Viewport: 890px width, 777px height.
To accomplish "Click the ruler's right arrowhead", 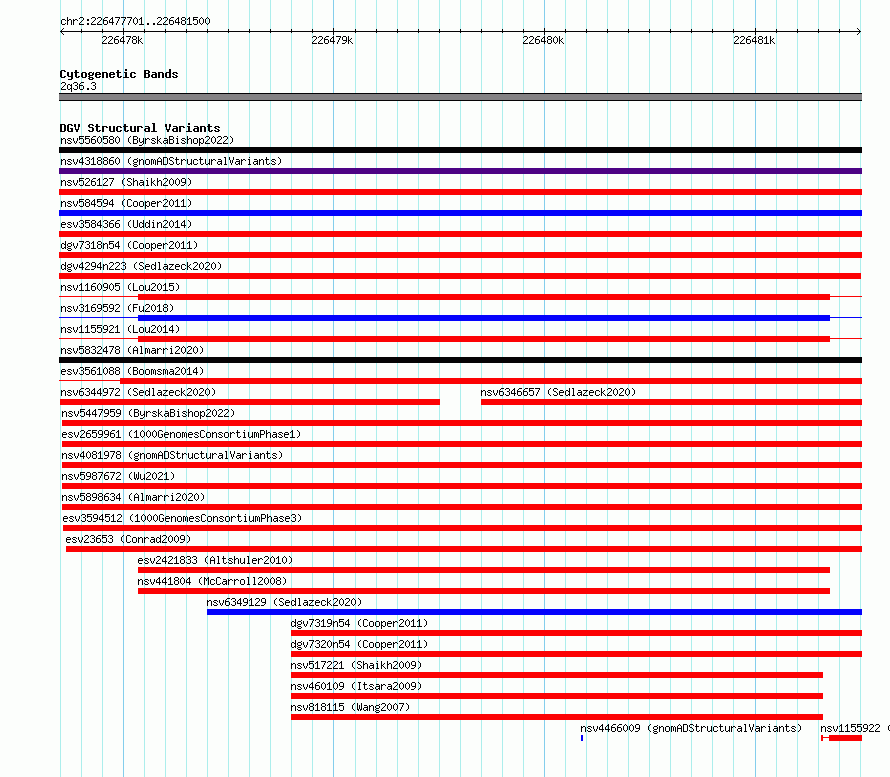I will coord(859,32).
